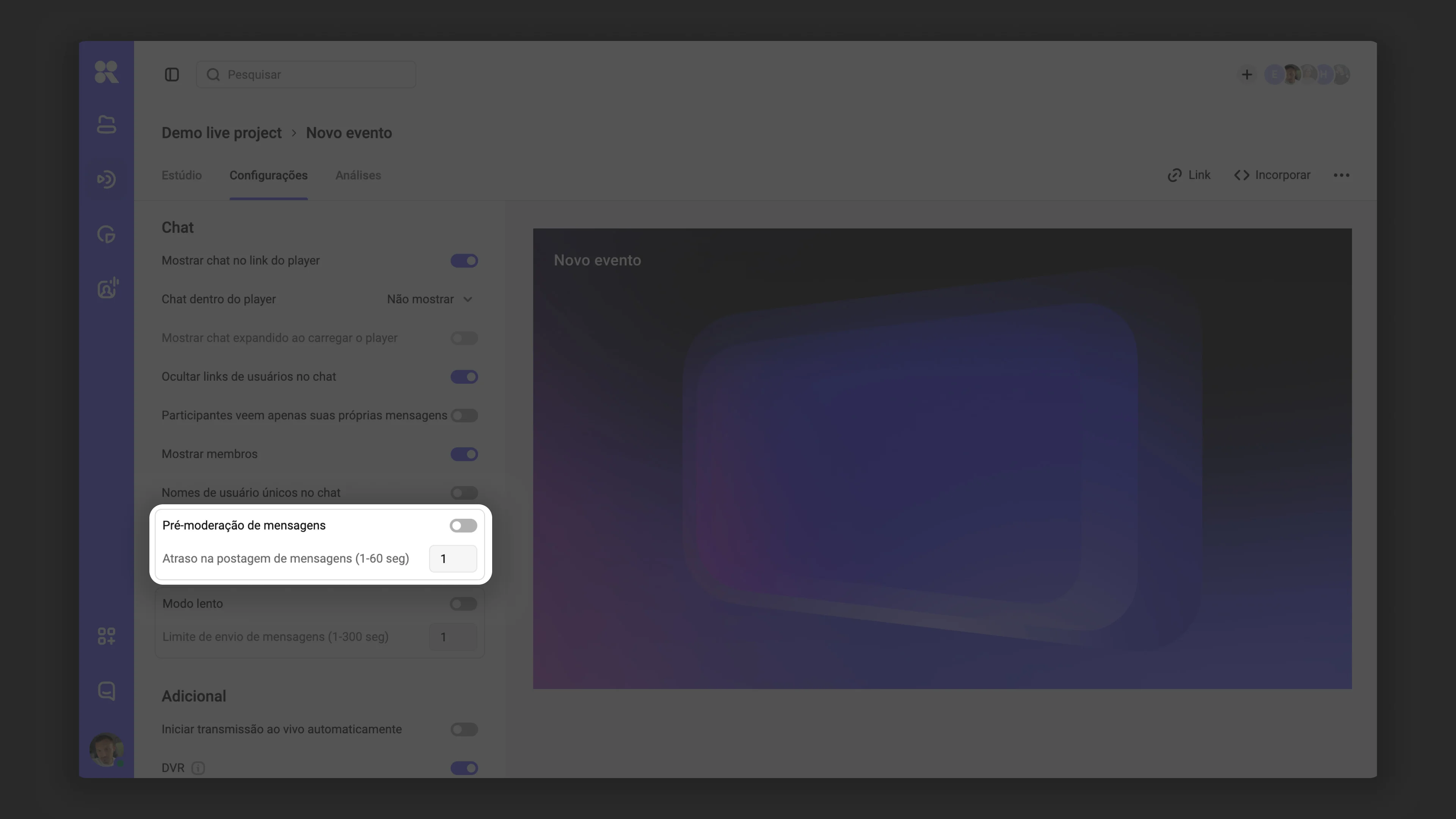Image resolution: width=1456 pixels, height=819 pixels.
Task: Click the Incorporar code brackets icon
Action: pos(1242,175)
